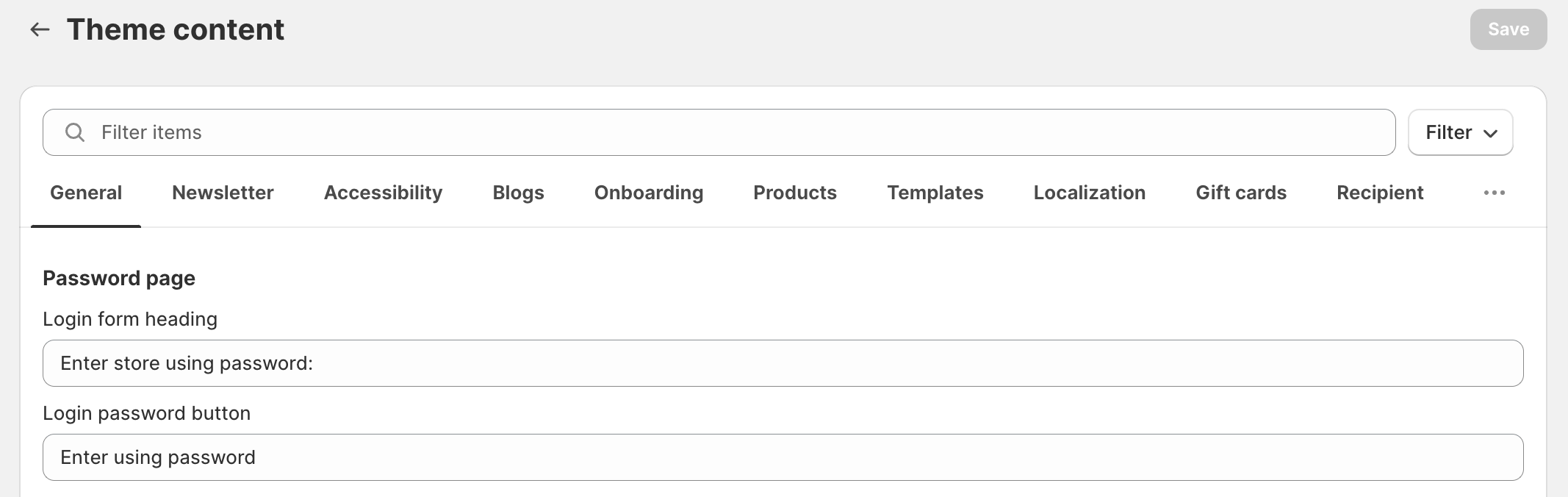Viewport: 1568px width, 497px height.
Task: Open the Gift cards tab
Action: click(x=1241, y=193)
